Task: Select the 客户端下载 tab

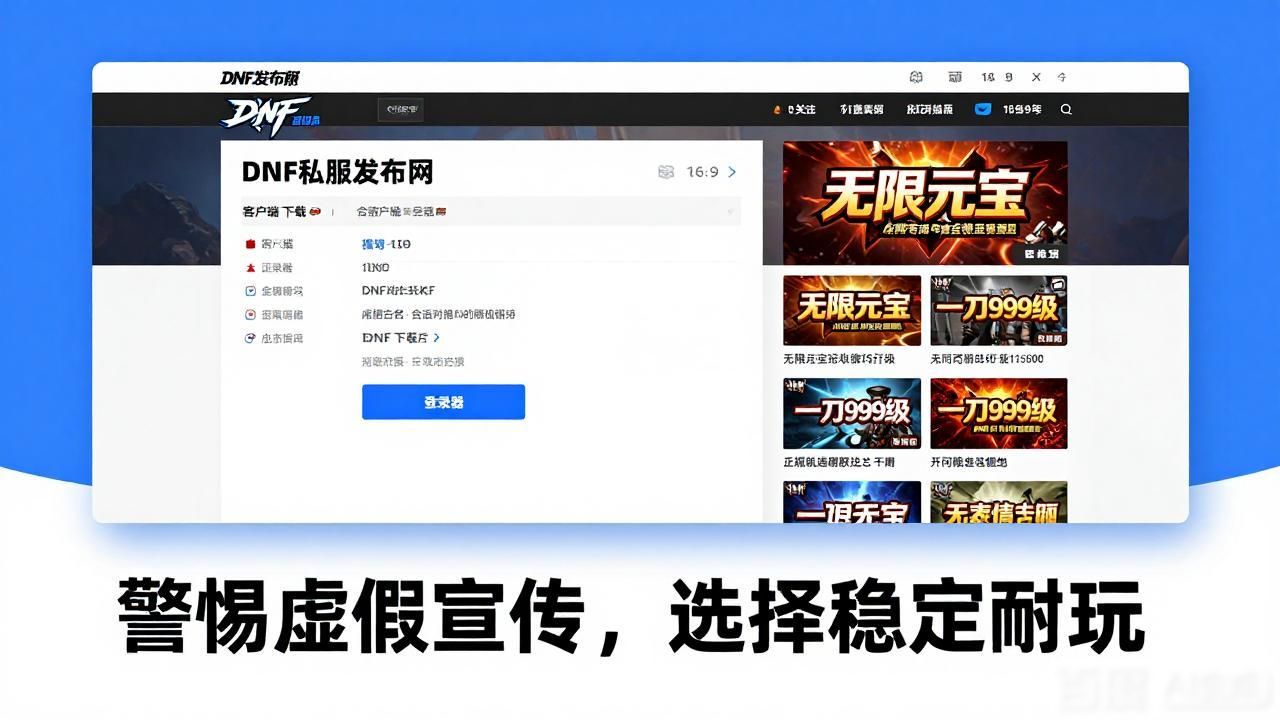Action: pyautogui.click(x=274, y=212)
